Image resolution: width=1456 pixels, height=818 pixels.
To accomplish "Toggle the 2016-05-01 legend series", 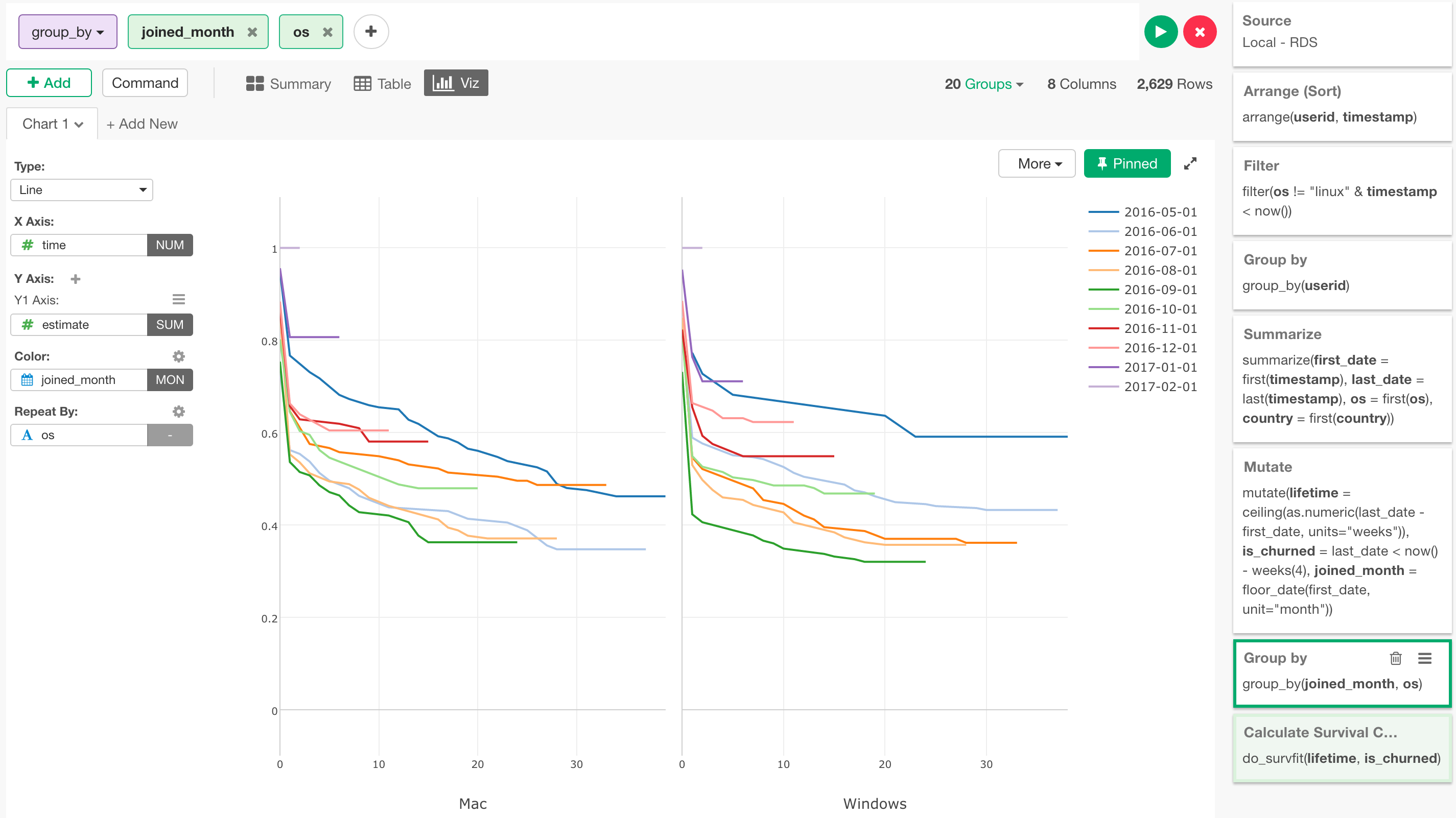I will pos(1143,212).
